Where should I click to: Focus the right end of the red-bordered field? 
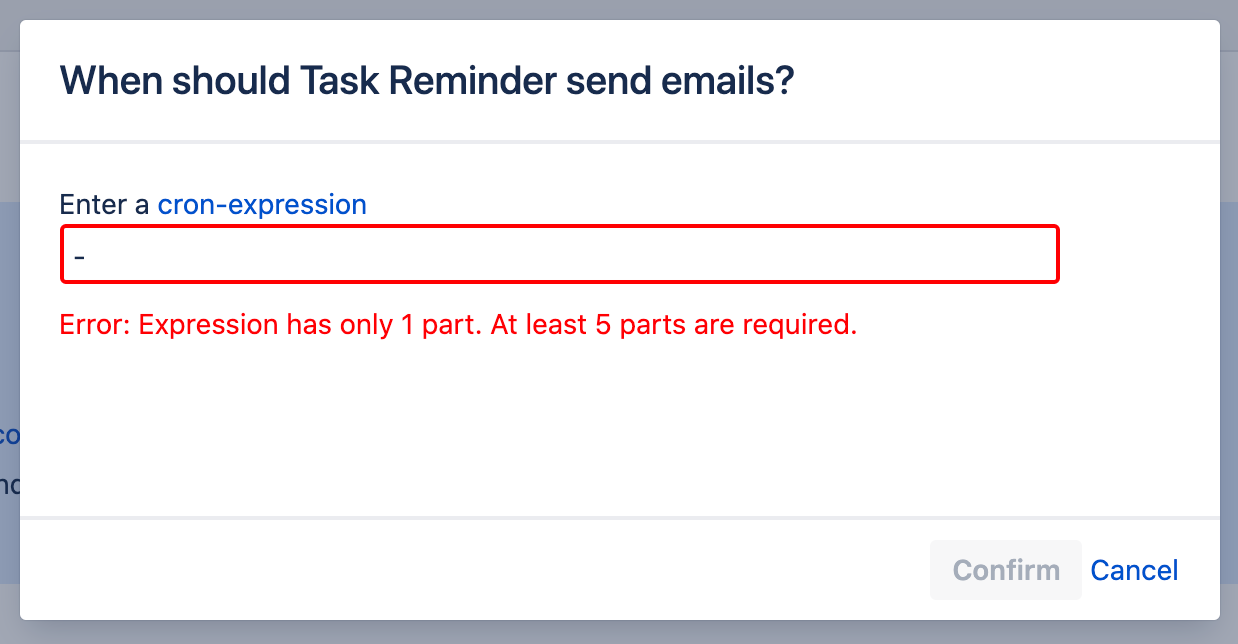tap(1030, 254)
